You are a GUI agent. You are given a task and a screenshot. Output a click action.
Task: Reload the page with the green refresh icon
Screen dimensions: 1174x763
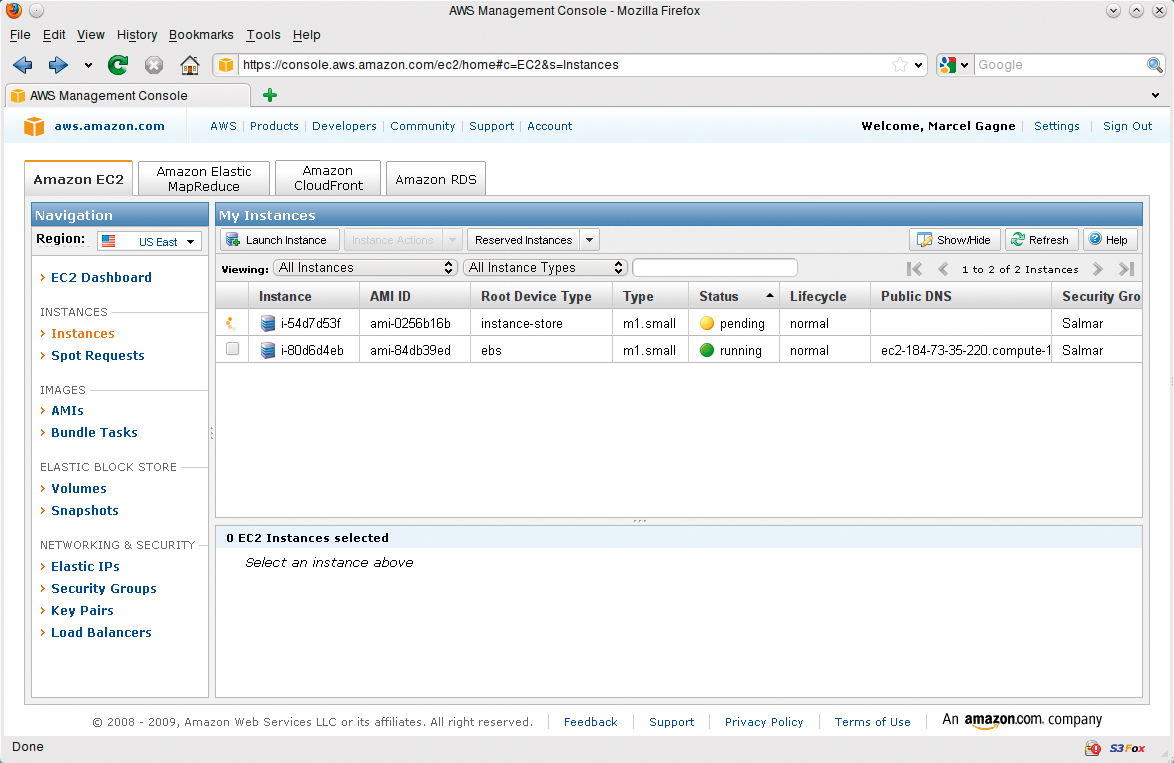(x=118, y=65)
